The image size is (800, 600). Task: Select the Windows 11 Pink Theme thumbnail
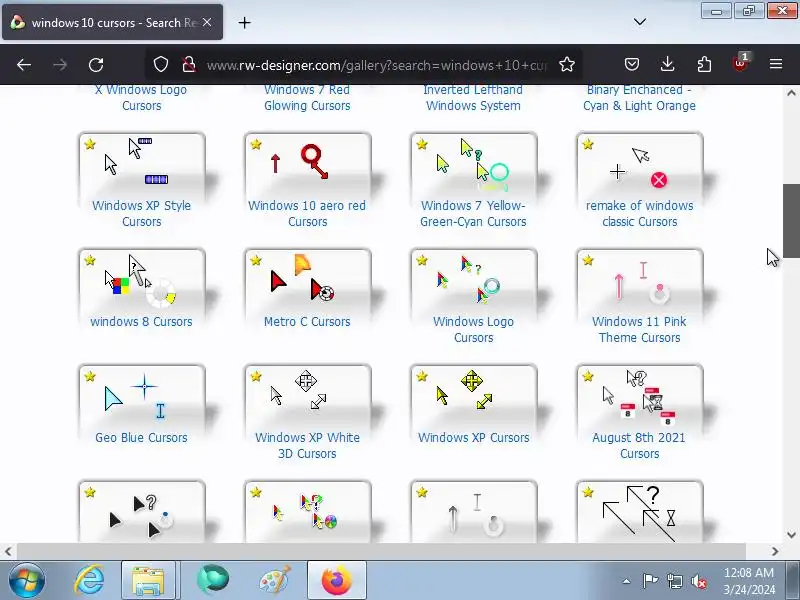pyautogui.click(x=640, y=281)
